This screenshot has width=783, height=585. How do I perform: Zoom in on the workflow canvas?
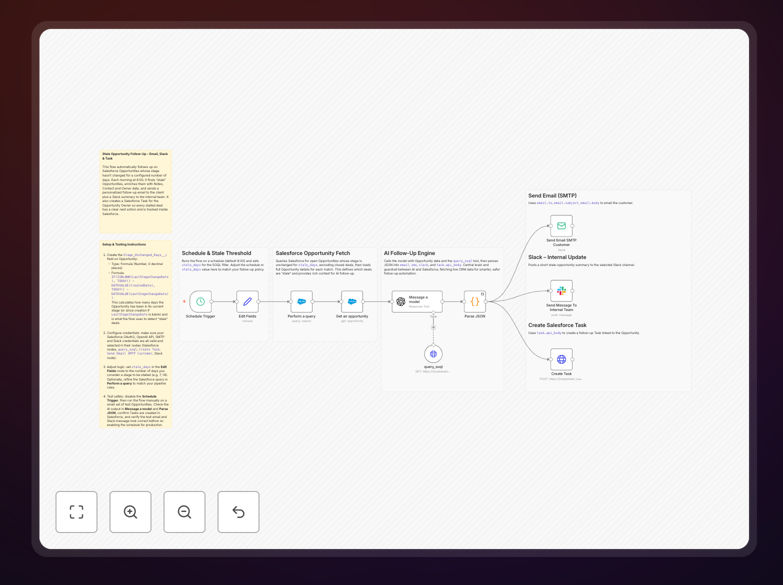130,512
